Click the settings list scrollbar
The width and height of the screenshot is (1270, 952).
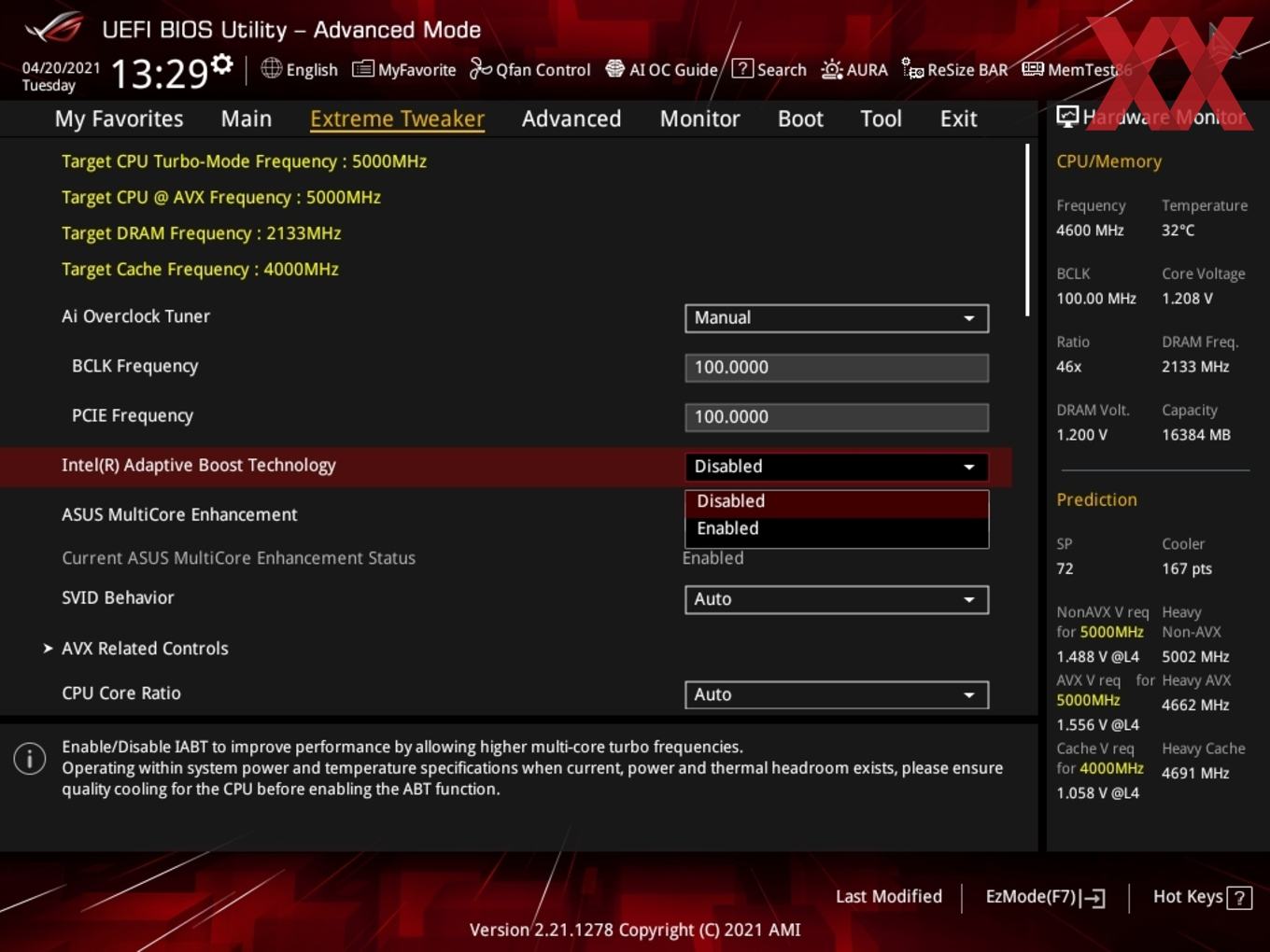1028,230
